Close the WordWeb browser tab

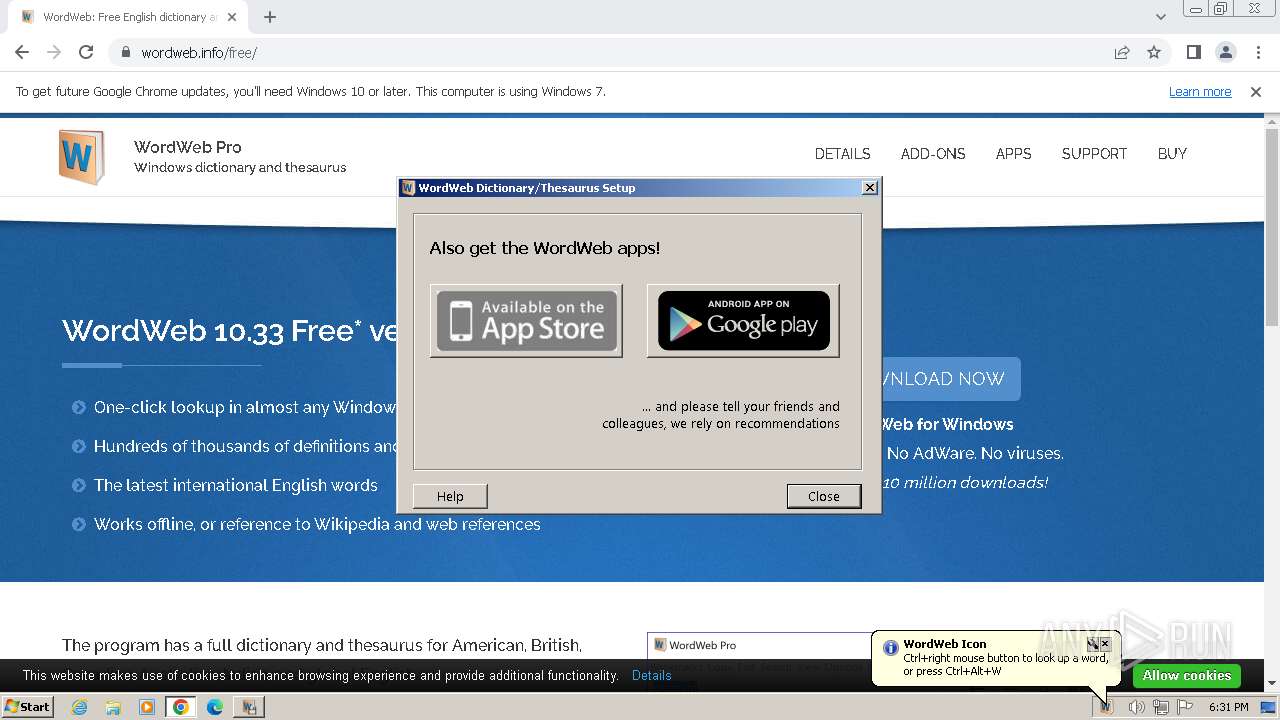pos(233,17)
